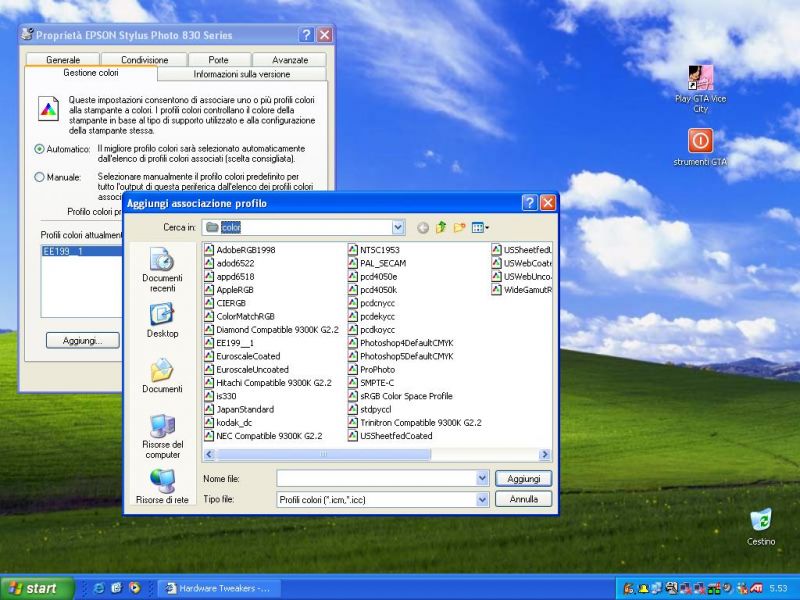Select the JapanStandard profile file

239,409
